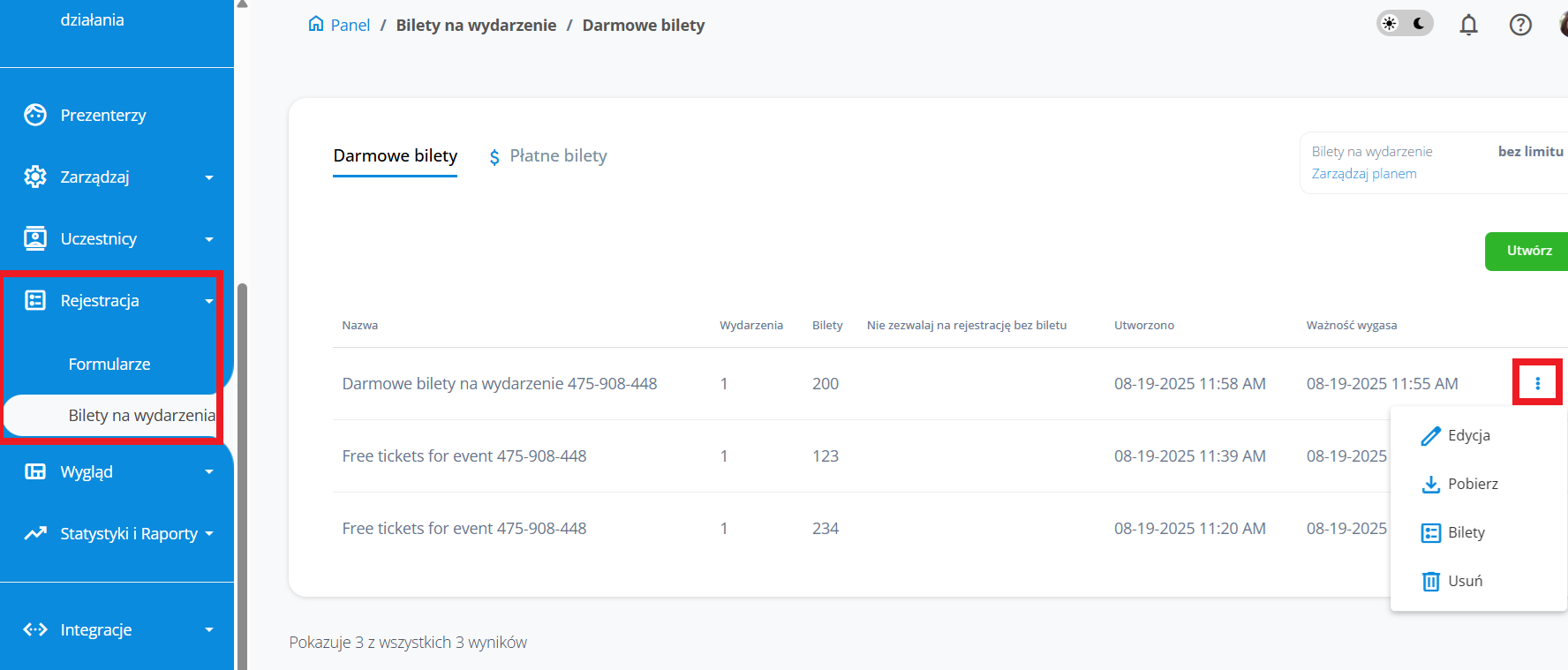Open the Zarządzaj planem link
The image size is (1568, 670).
[1363, 174]
